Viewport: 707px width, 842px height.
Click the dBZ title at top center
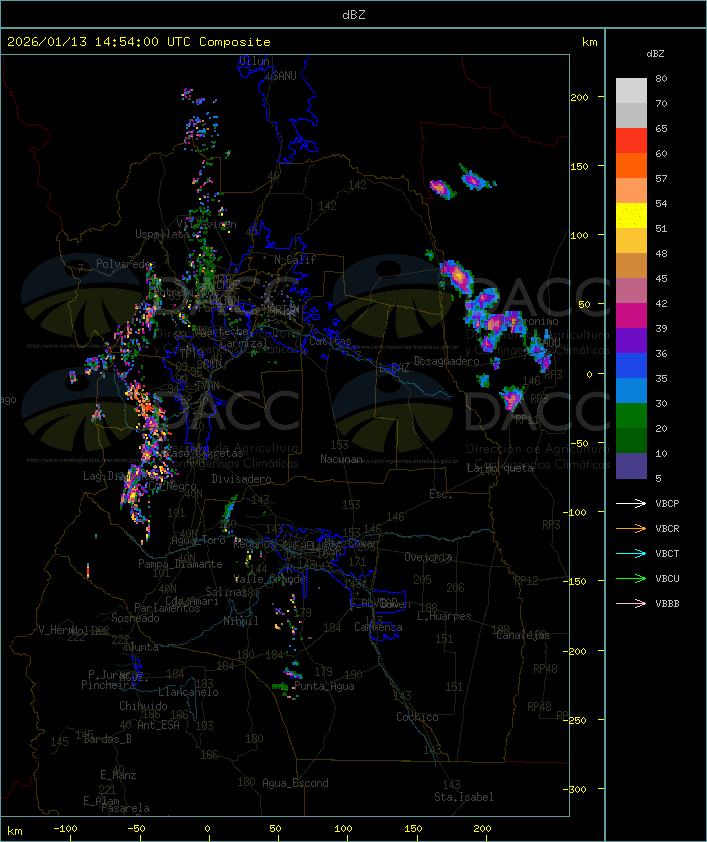[353, 14]
